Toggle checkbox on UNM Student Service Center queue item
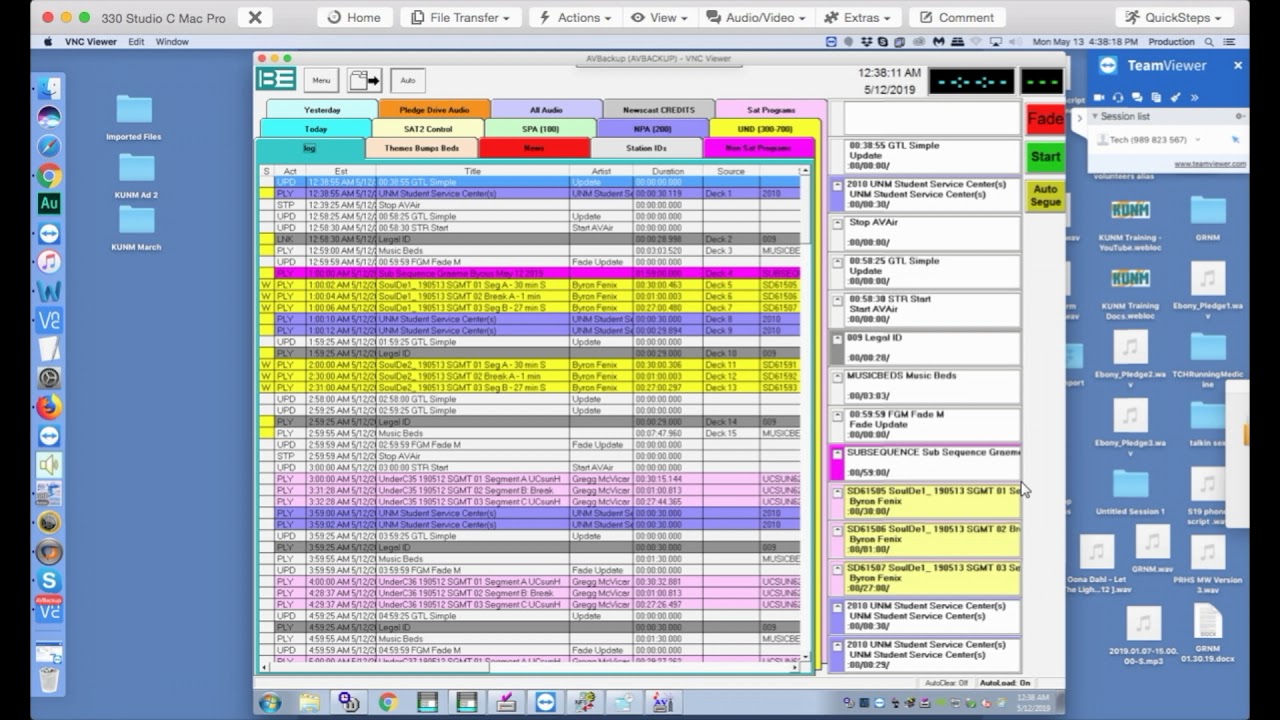The height and width of the screenshot is (720, 1280). point(838,185)
